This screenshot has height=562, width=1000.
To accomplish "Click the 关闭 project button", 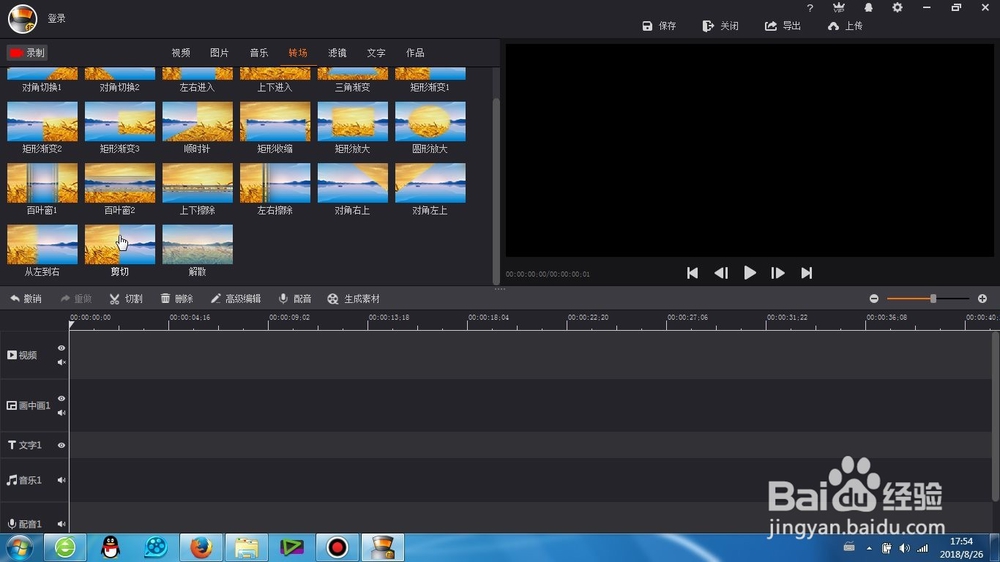I will (720, 26).
